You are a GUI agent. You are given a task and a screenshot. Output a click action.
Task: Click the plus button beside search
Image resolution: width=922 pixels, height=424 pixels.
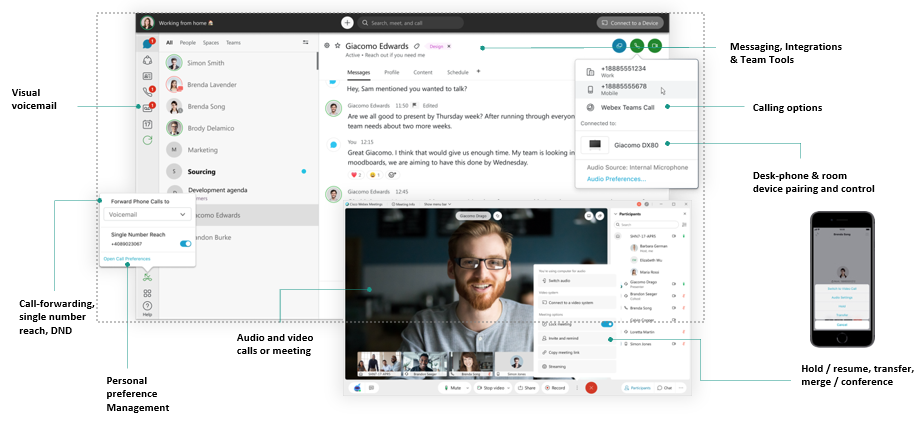[x=347, y=22]
